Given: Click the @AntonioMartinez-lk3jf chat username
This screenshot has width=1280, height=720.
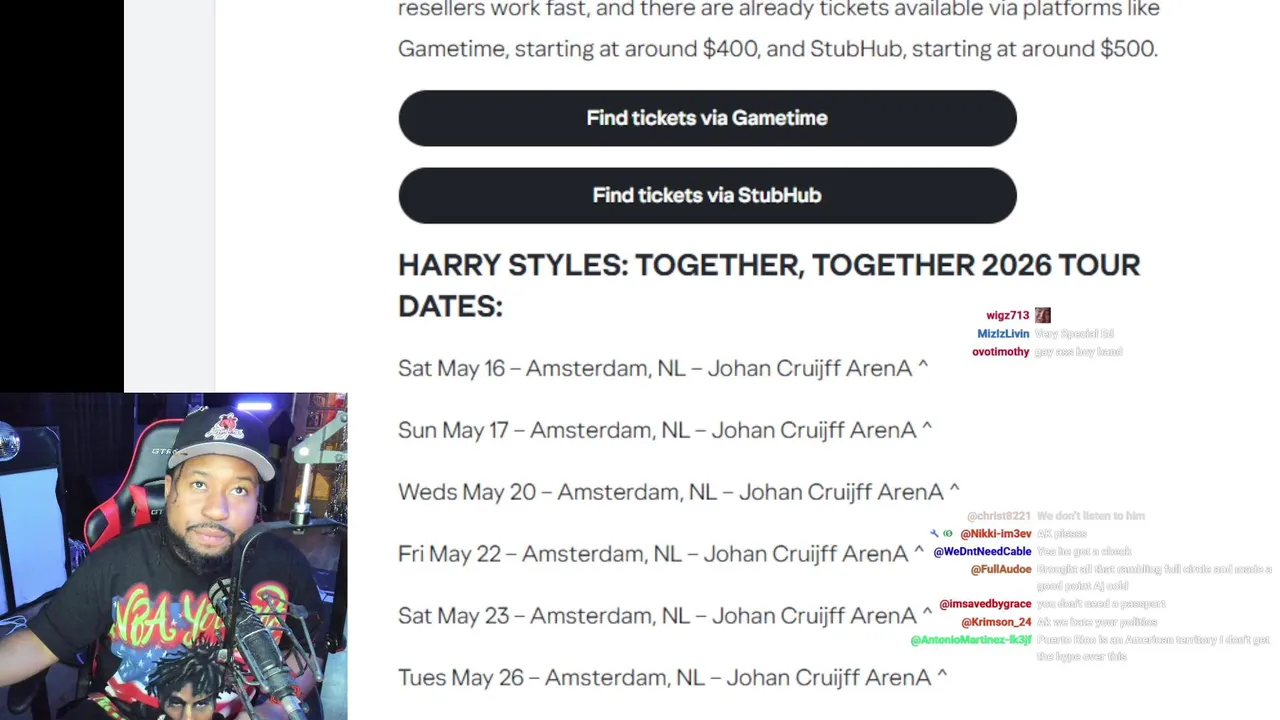Looking at the screenshot, I should coord(970,640).
